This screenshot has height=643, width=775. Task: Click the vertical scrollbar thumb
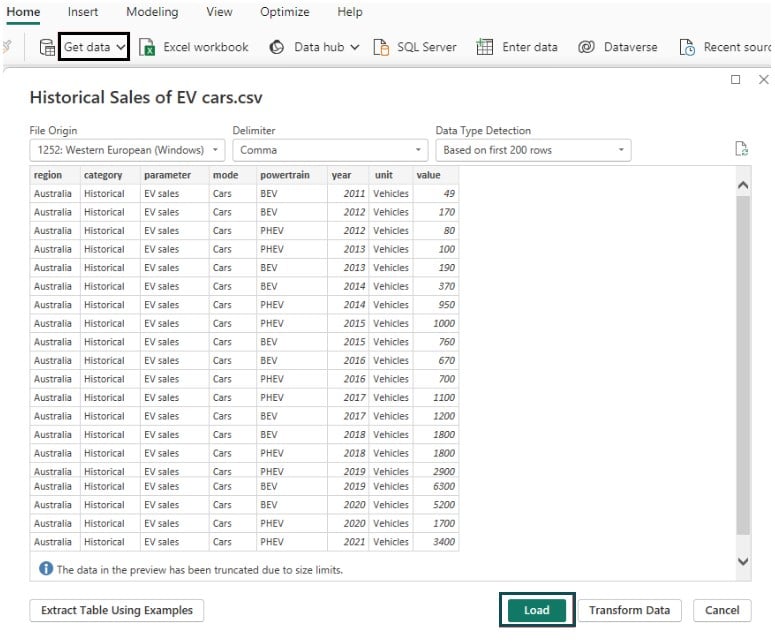click(743, 365)
